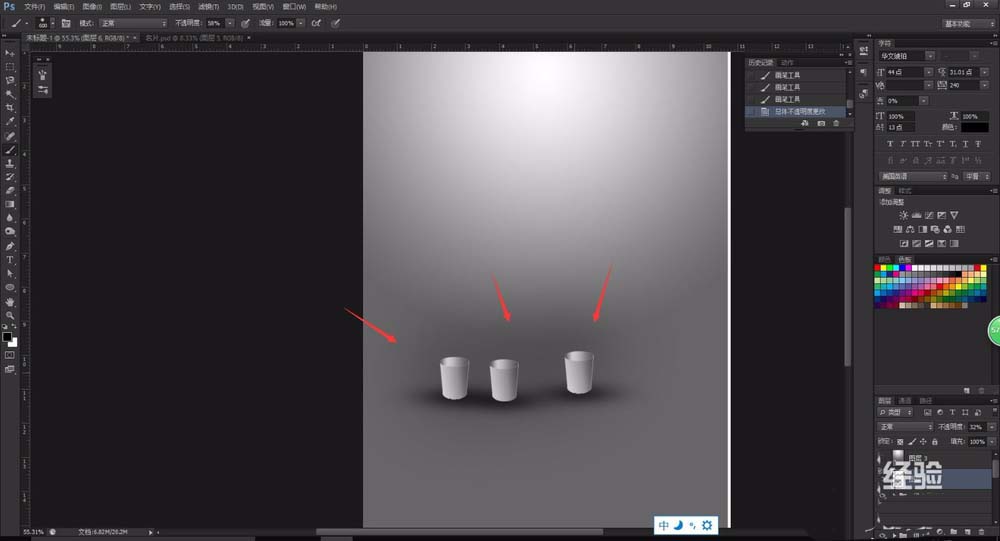Viewport: 1000px width, 541px height.
Task: Click the camera snapshot icon in History panel
Action: (x=821, y=123)
